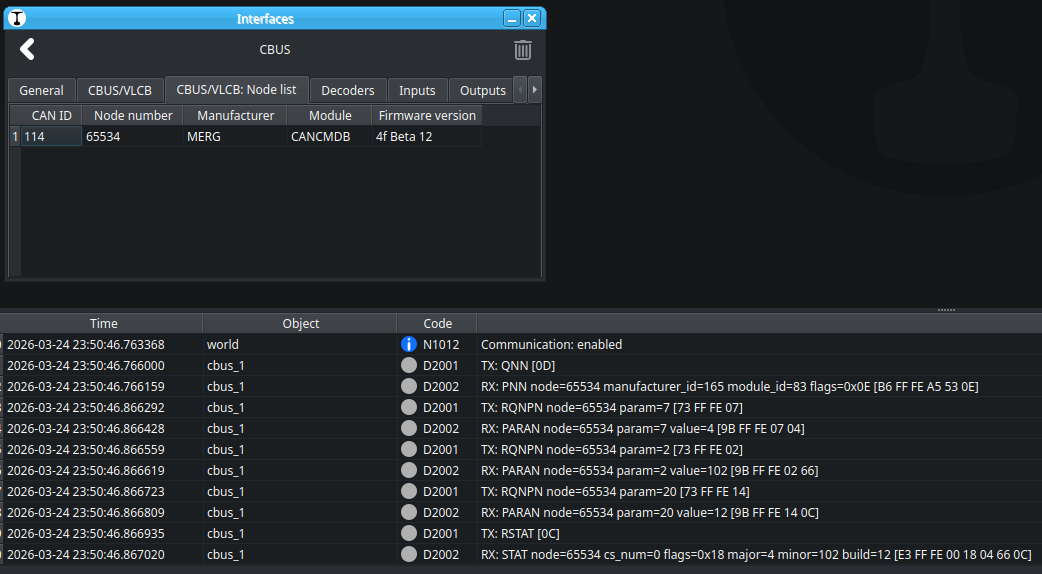Open the General tab
The height and width of the screenshot is (574, 1042).
[41, 90]
